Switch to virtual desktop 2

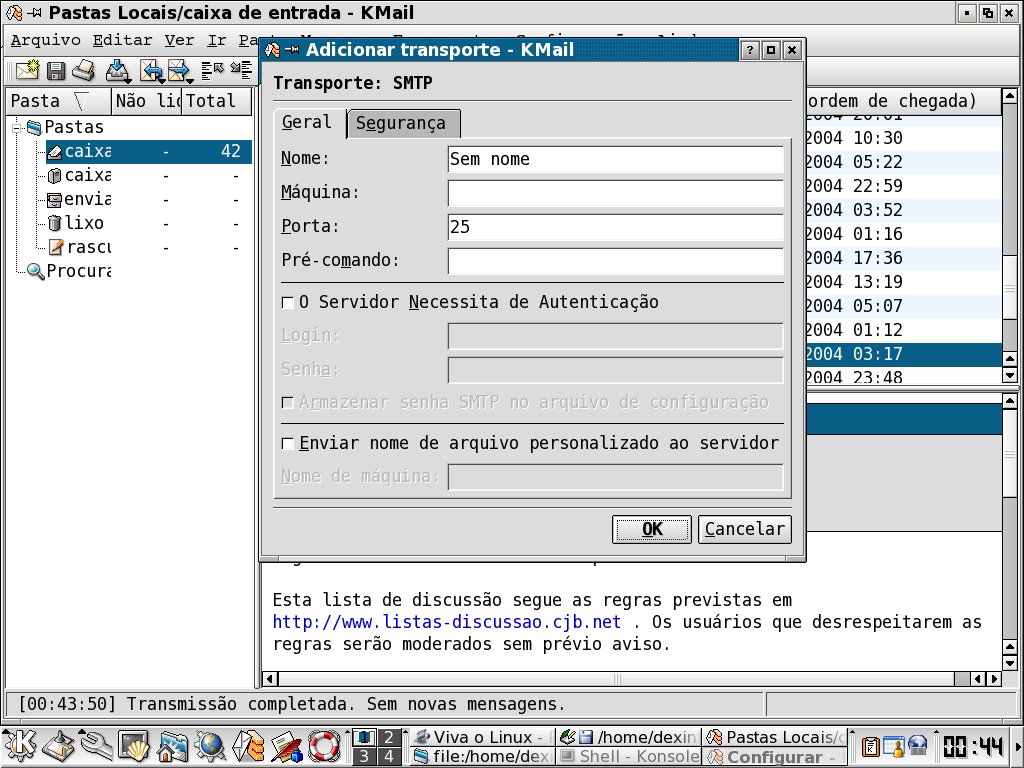pyautogui.click(x=389, y=737)
